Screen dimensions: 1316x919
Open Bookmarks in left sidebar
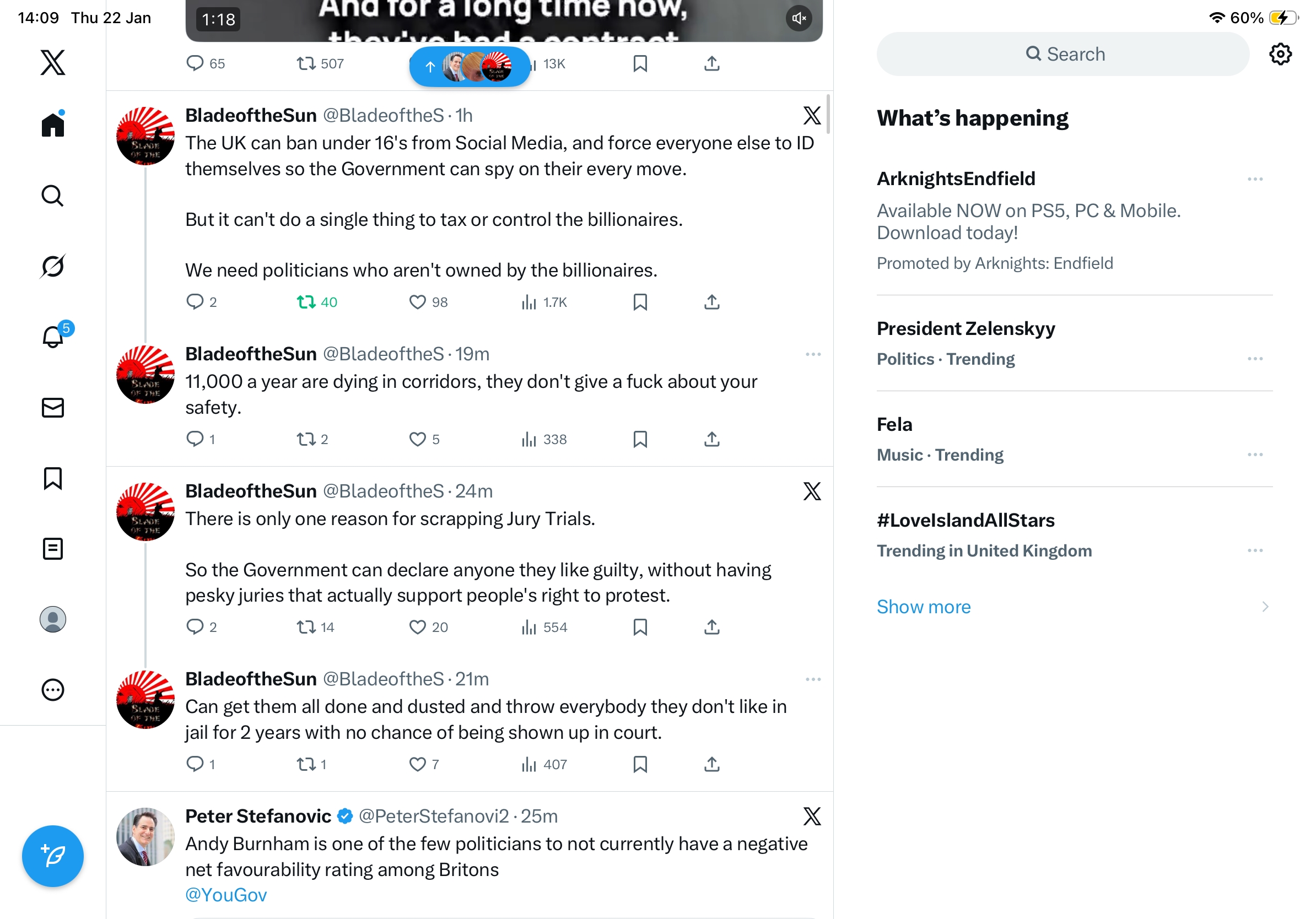point(53,478)
